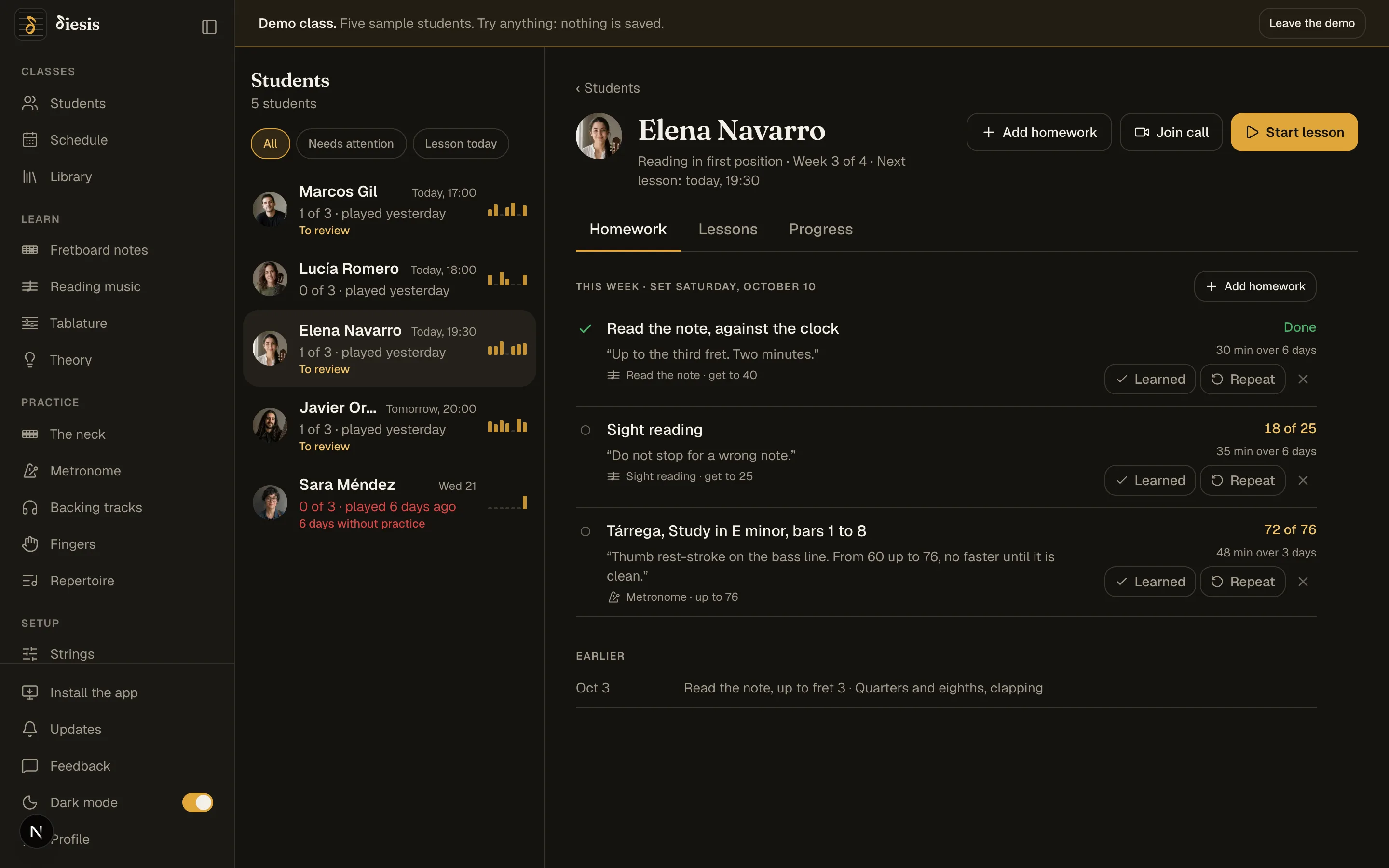The image size is (1389, 868).
Task: Filter students by Lesson today
Action: tap(461, 144)
